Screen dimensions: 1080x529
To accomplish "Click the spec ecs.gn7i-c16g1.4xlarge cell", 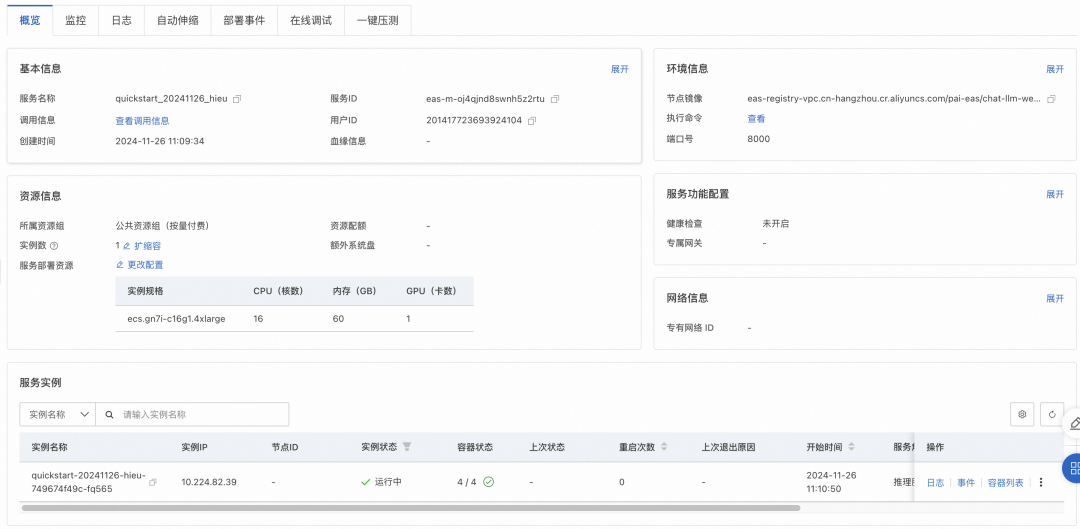I will pyautogui.click(x=176, y=319).
